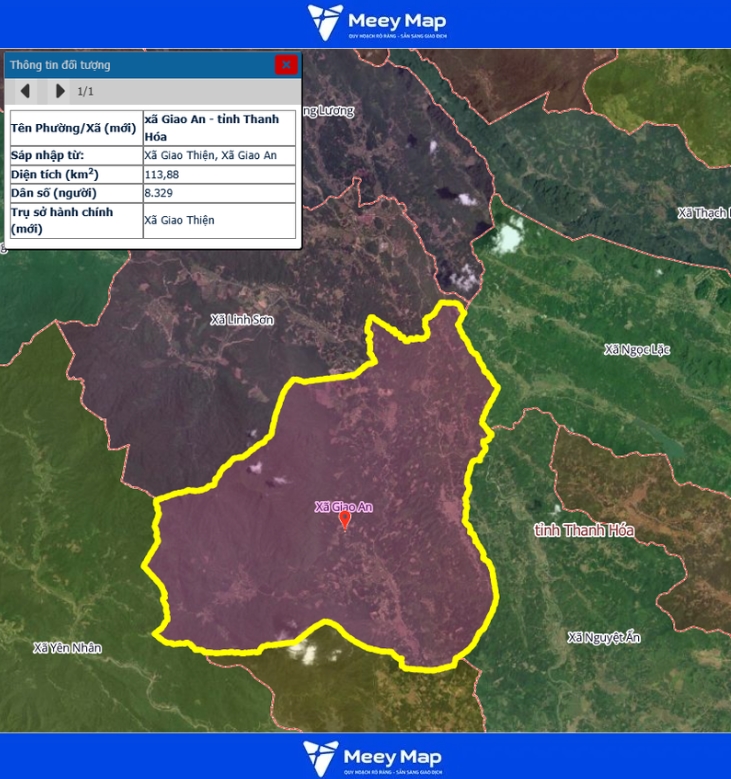Screen dimensions: 731x779
Task: Go to the previous object record arrow
Action: pos(26,91)
